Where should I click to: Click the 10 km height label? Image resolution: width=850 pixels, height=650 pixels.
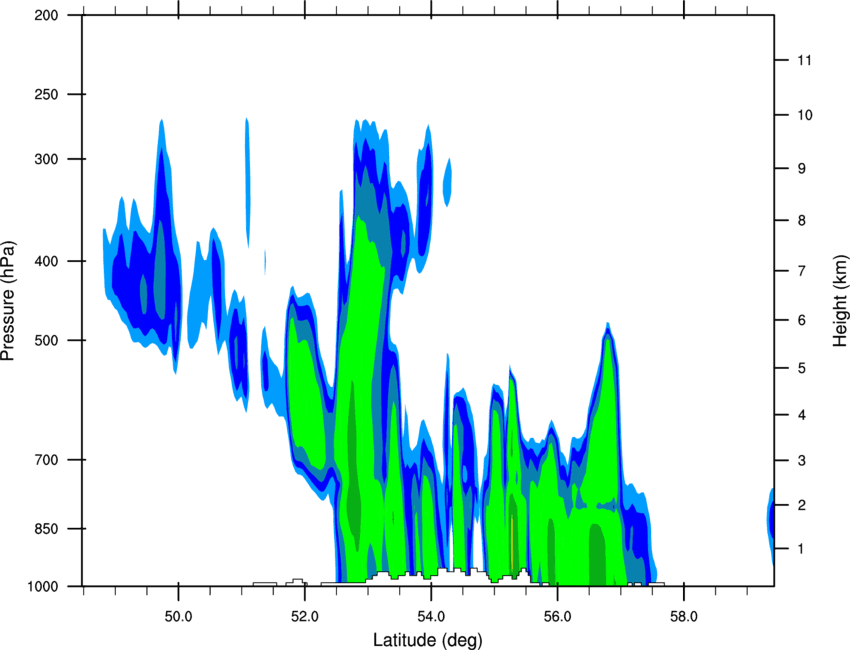(805, 115)
